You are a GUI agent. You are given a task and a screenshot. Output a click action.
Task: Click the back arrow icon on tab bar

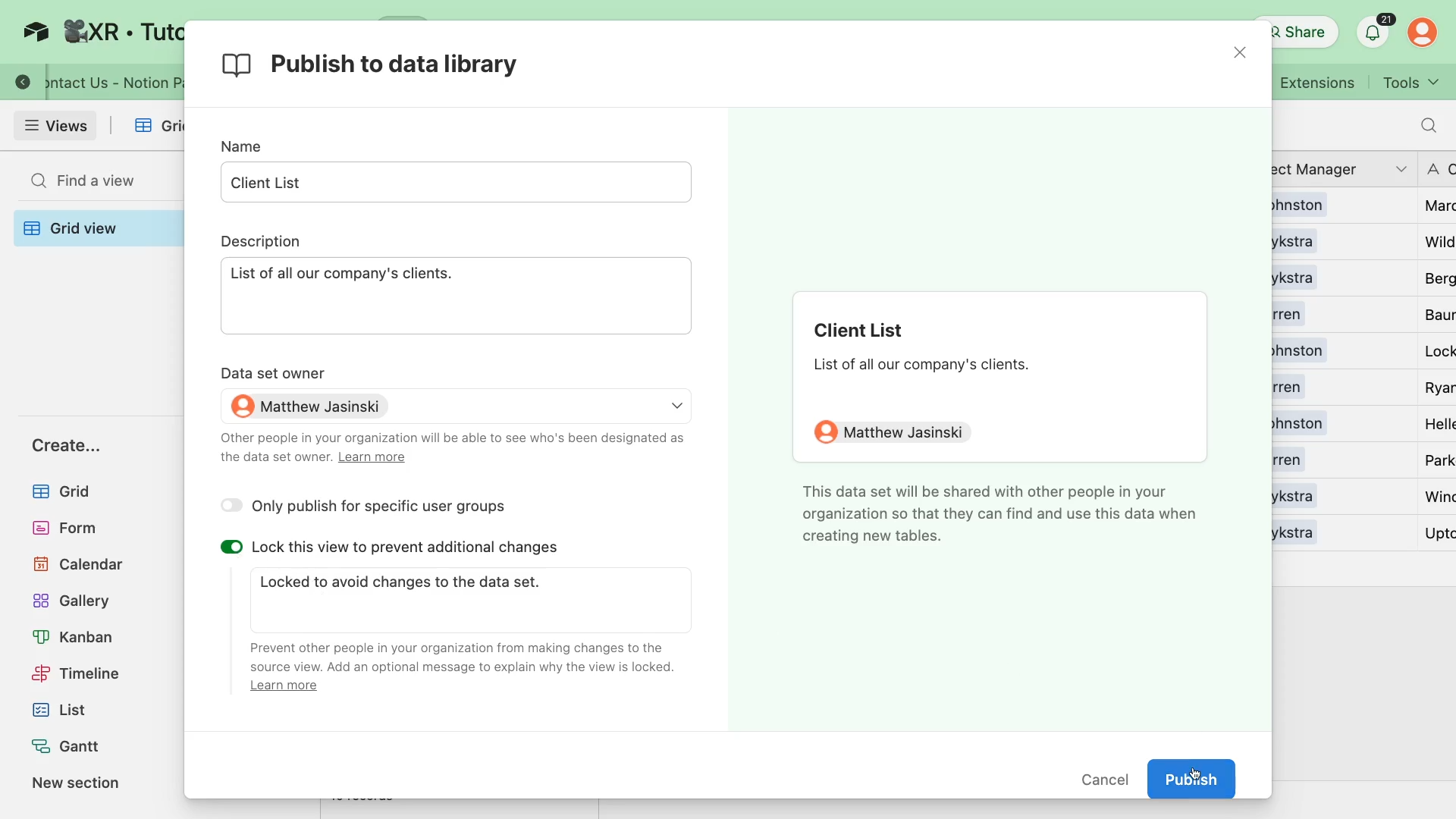point(23,83)
